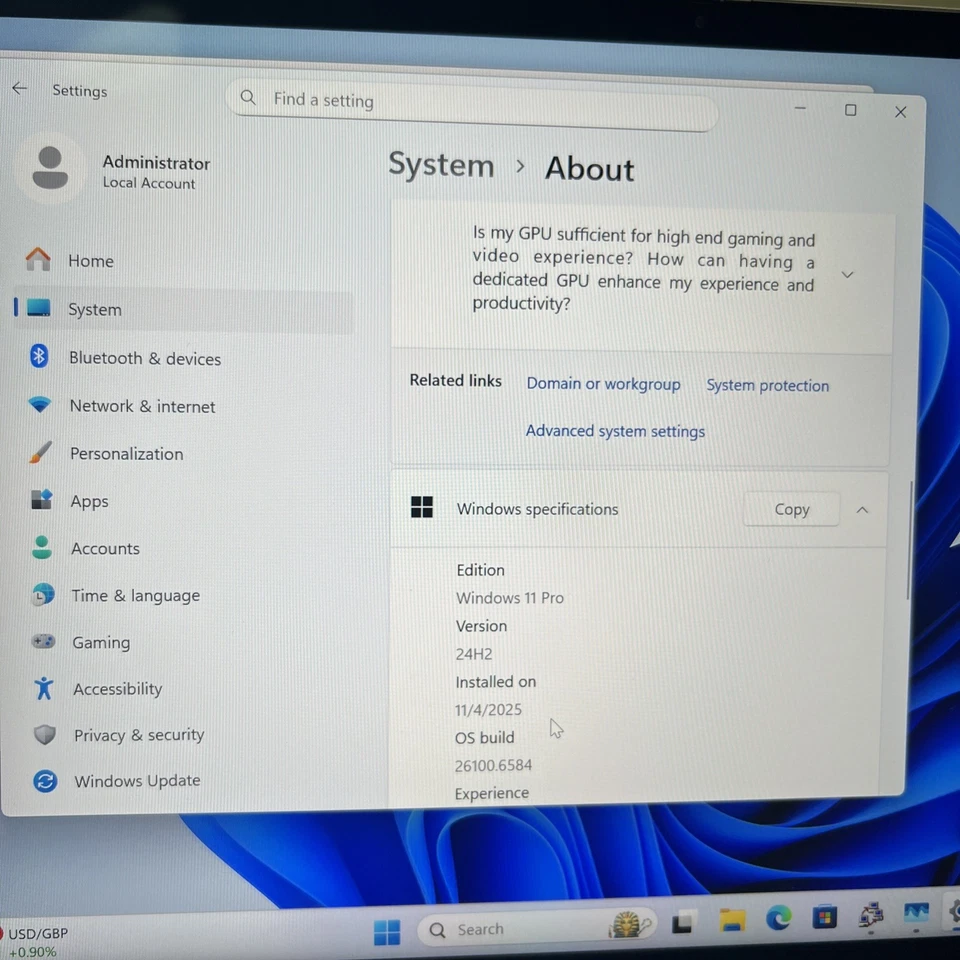Click the Network wifi icon
This screenshot has width=960, height=960.
[40, 404]
